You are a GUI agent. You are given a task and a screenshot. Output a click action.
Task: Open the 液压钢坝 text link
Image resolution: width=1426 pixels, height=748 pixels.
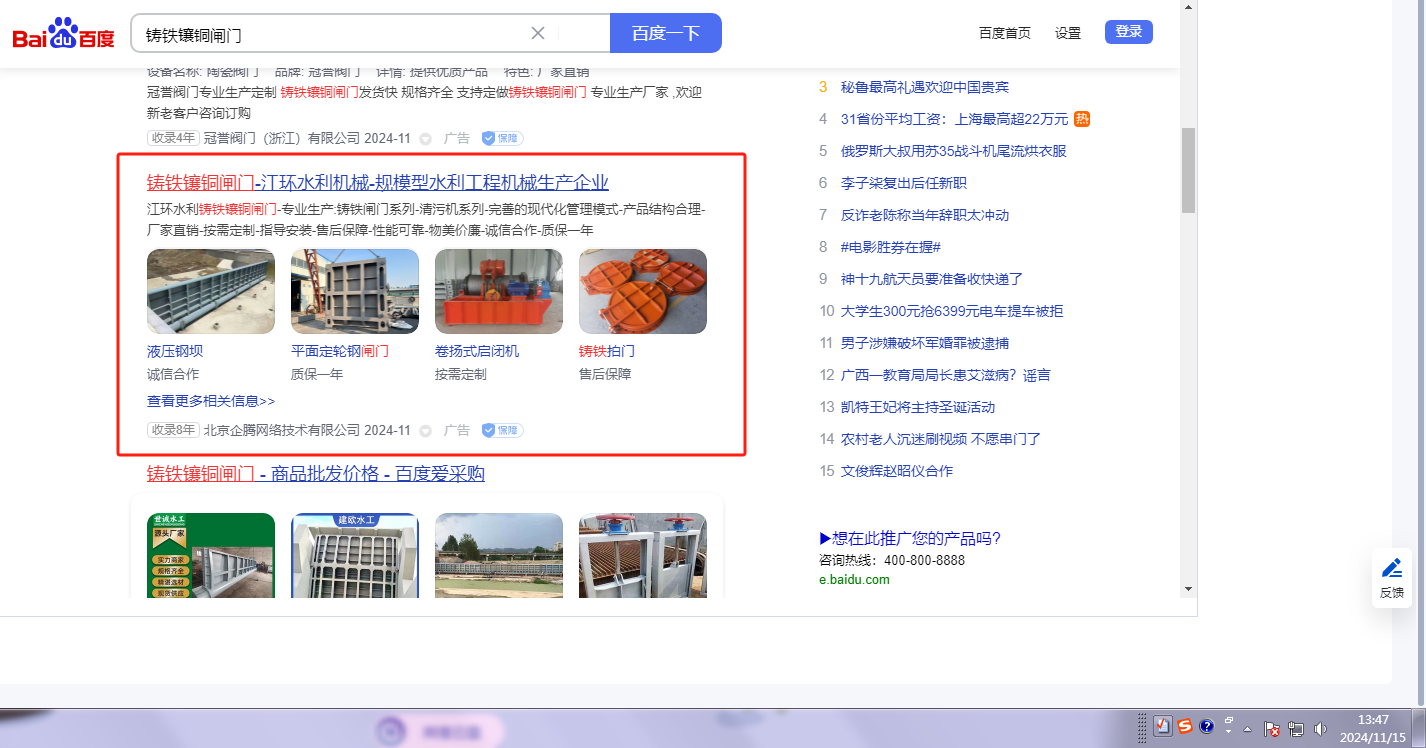(175, 352)
